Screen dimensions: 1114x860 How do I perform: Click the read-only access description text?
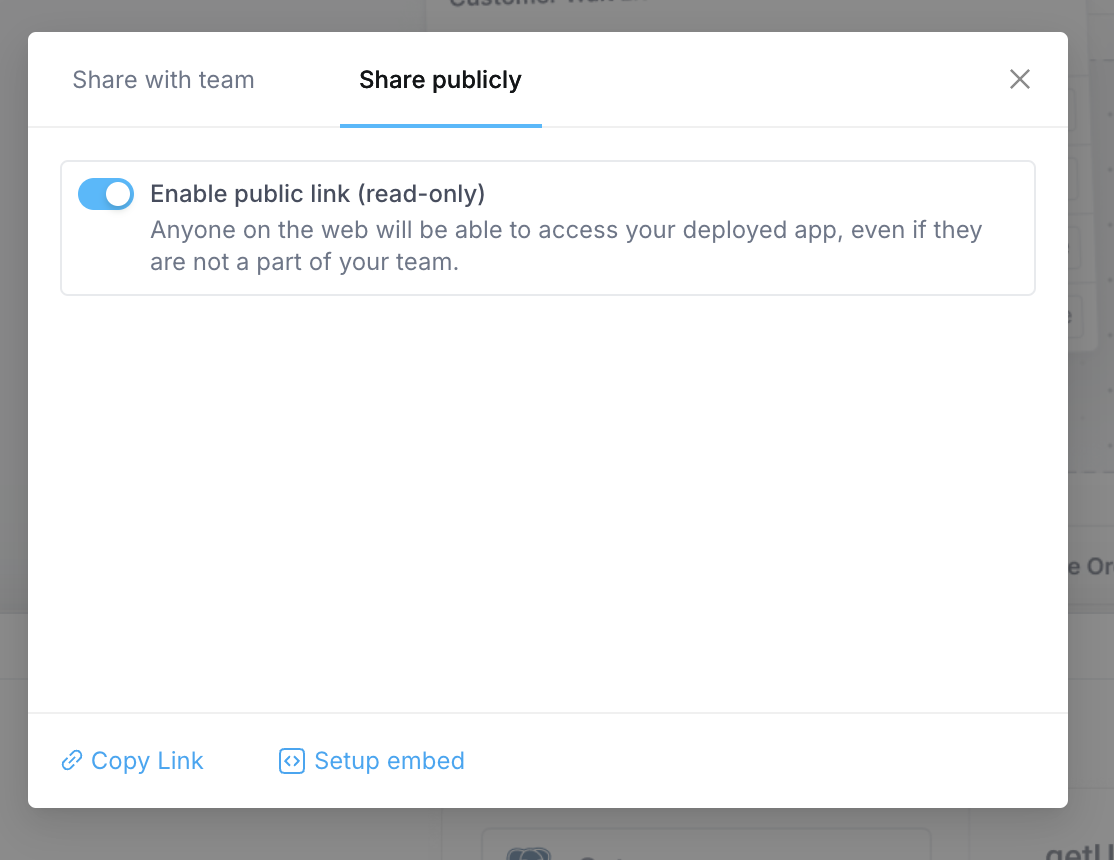point(566,245)
